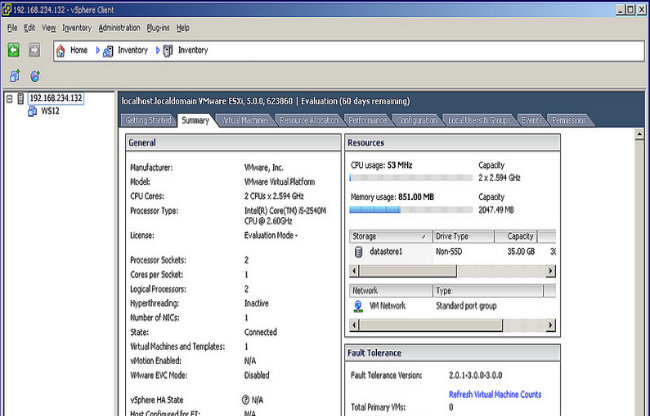Collapse the 192.168.234.132 tree node
This screenshot has height=416, width=650.
point(9,99)
